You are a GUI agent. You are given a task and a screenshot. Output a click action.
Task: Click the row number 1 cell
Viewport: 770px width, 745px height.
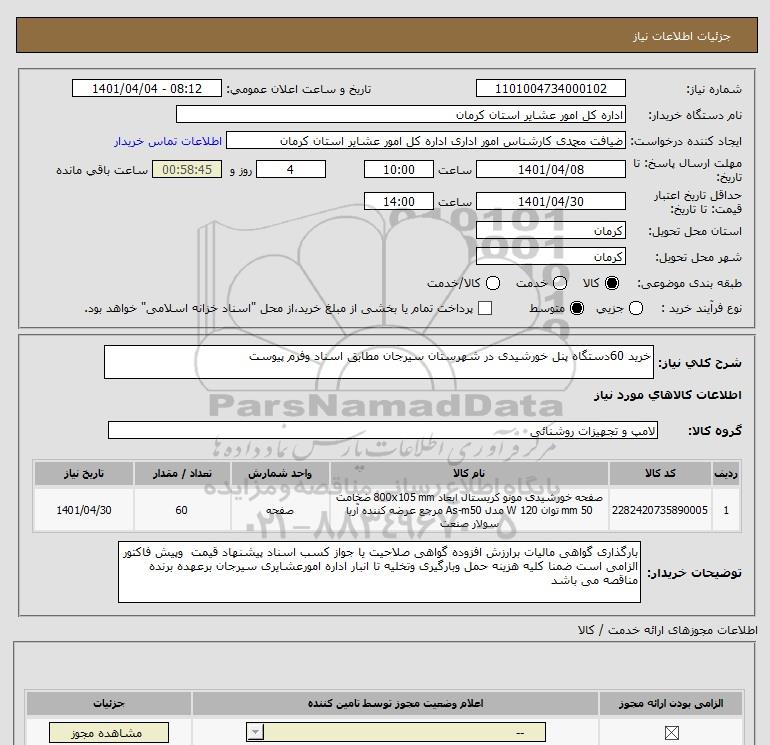tap(726, 510)
